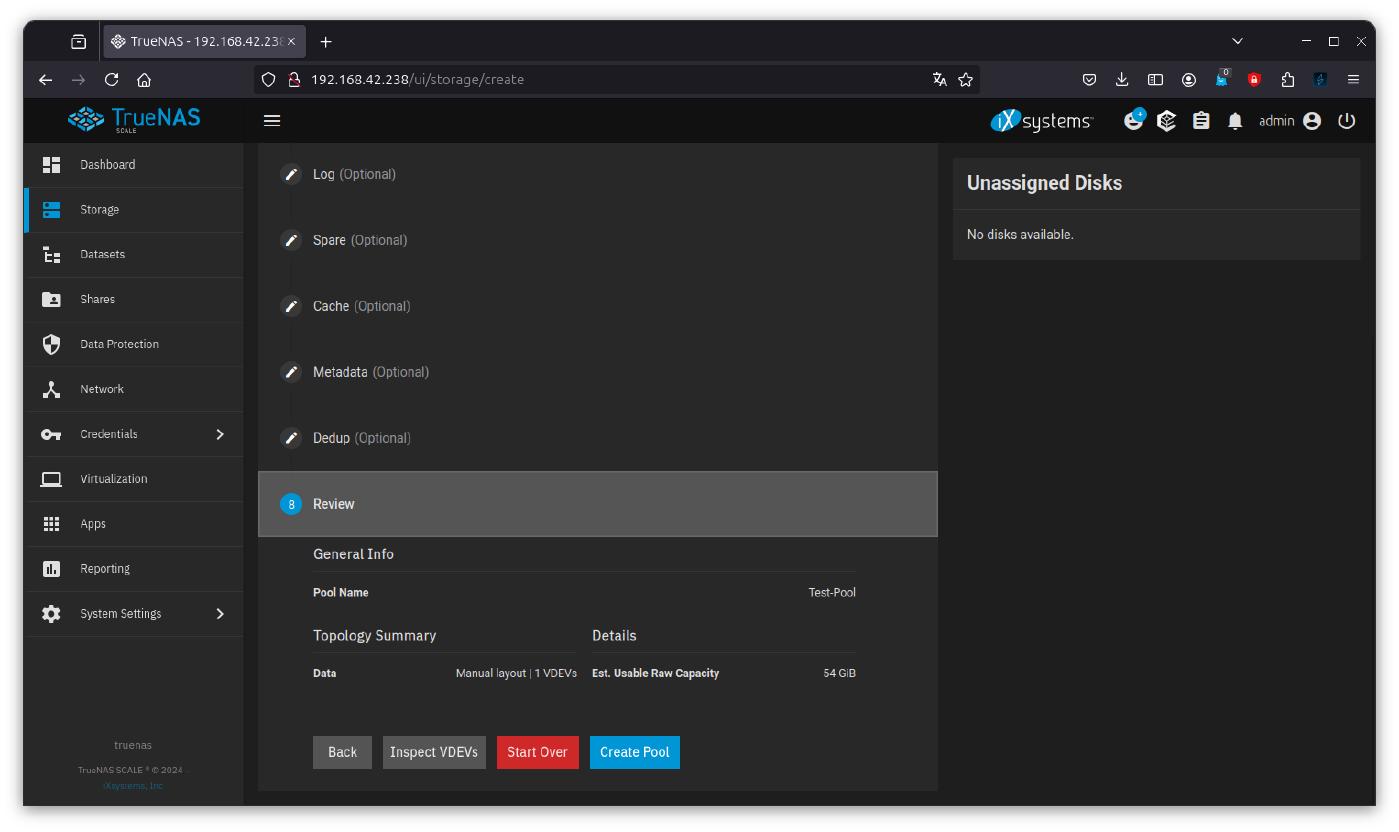This screenshot has height=832, width=1399.
Task: Navigate to Datasets in sidebar
Action: click(x=103, y=254)
